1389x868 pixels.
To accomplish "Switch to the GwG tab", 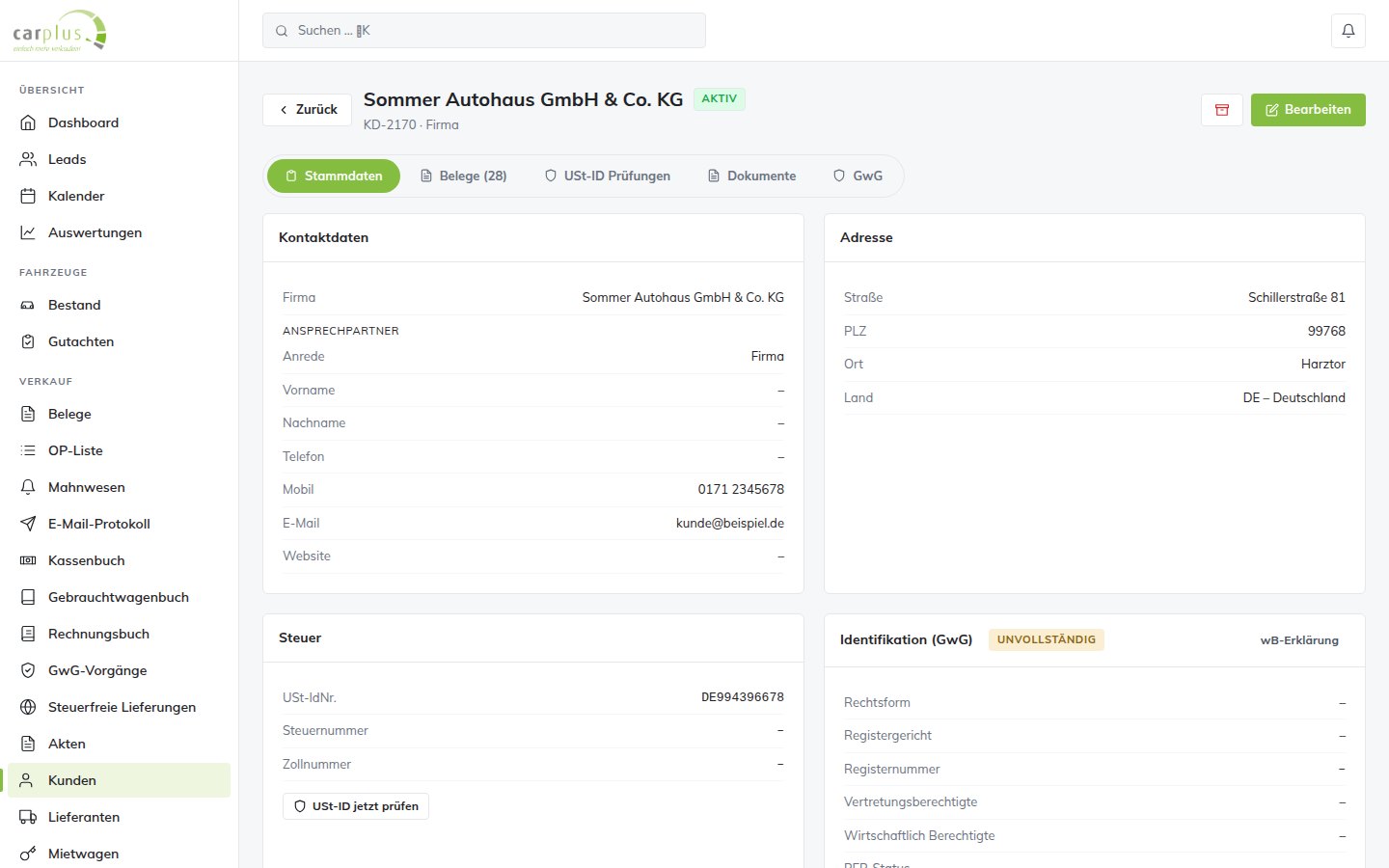I will 858,176.
